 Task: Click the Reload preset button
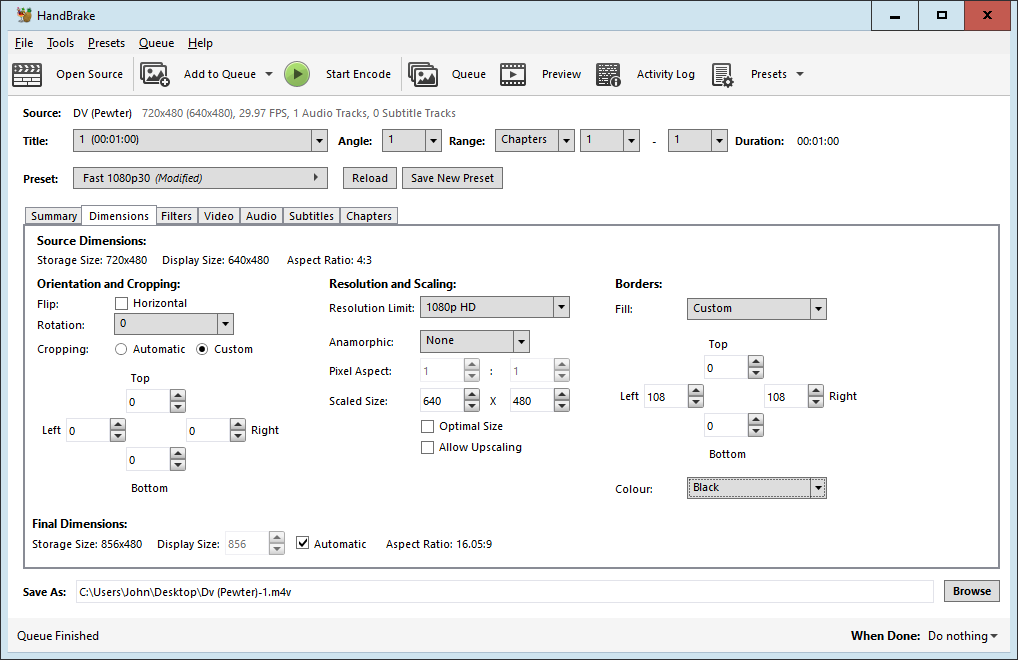[x=370, y=178]
